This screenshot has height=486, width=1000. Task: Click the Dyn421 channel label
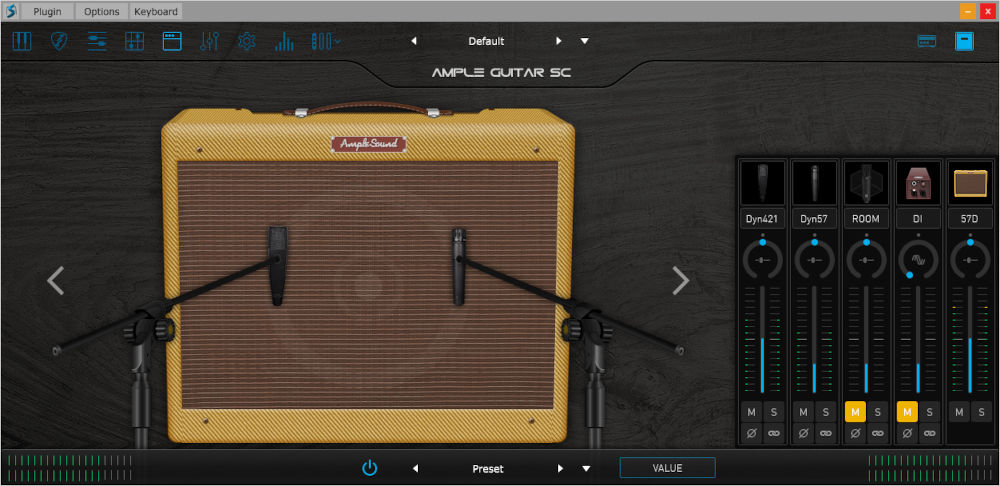pyautogui.click(x=763, y=219)
